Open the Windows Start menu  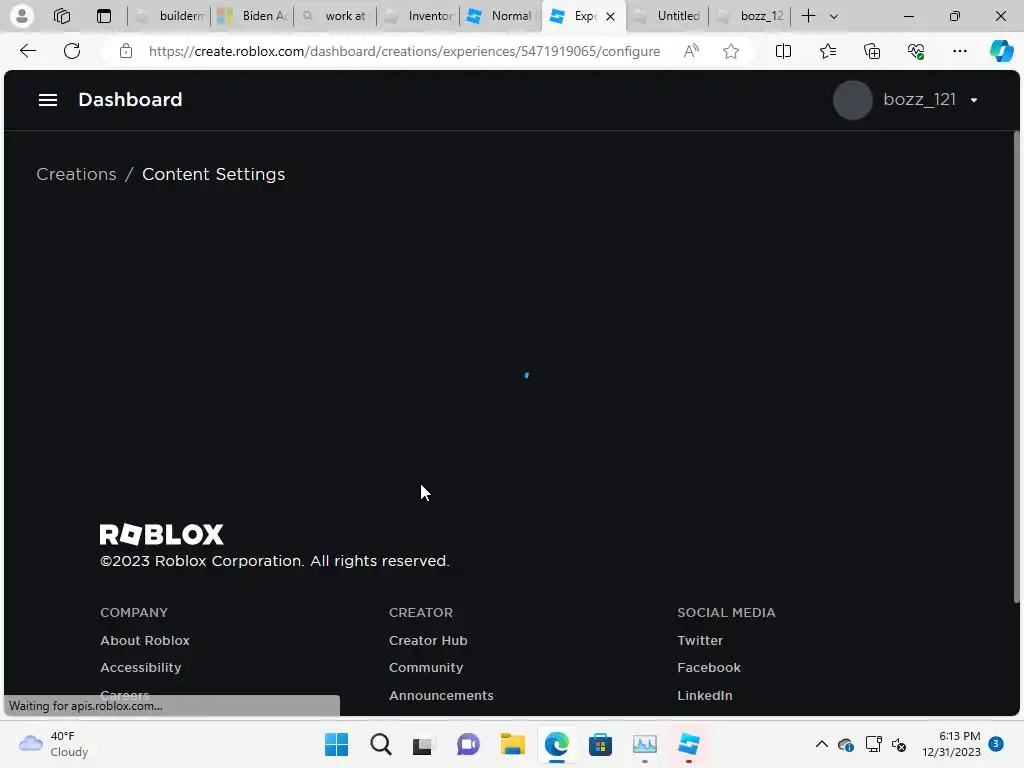pyautogui.click(x=336, y=744)
